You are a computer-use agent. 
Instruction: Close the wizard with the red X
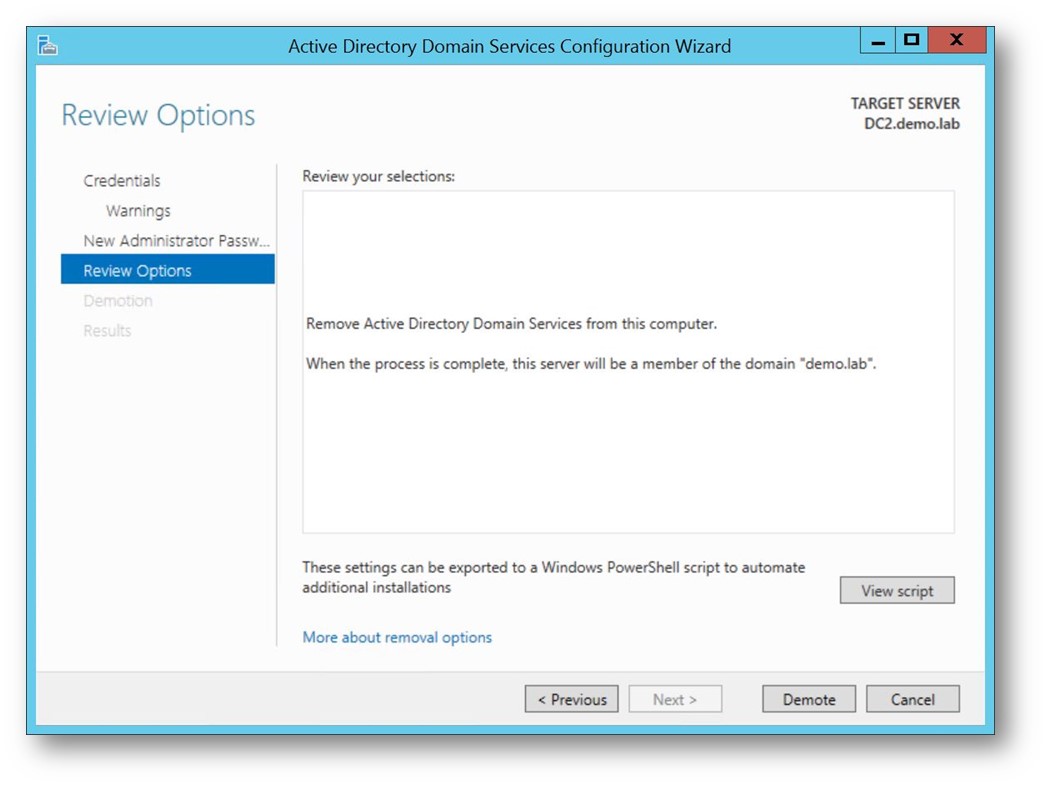point(955,41)
